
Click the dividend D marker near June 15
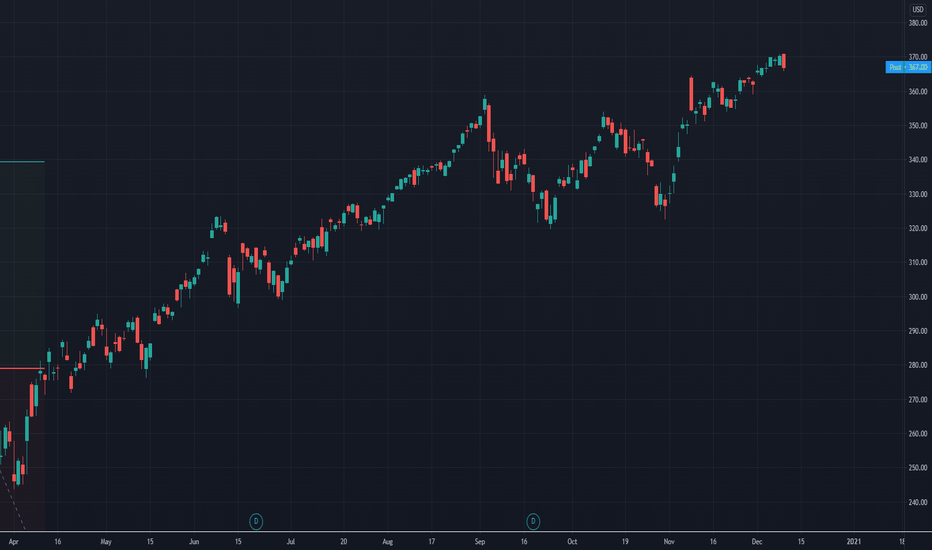[256, 521]
